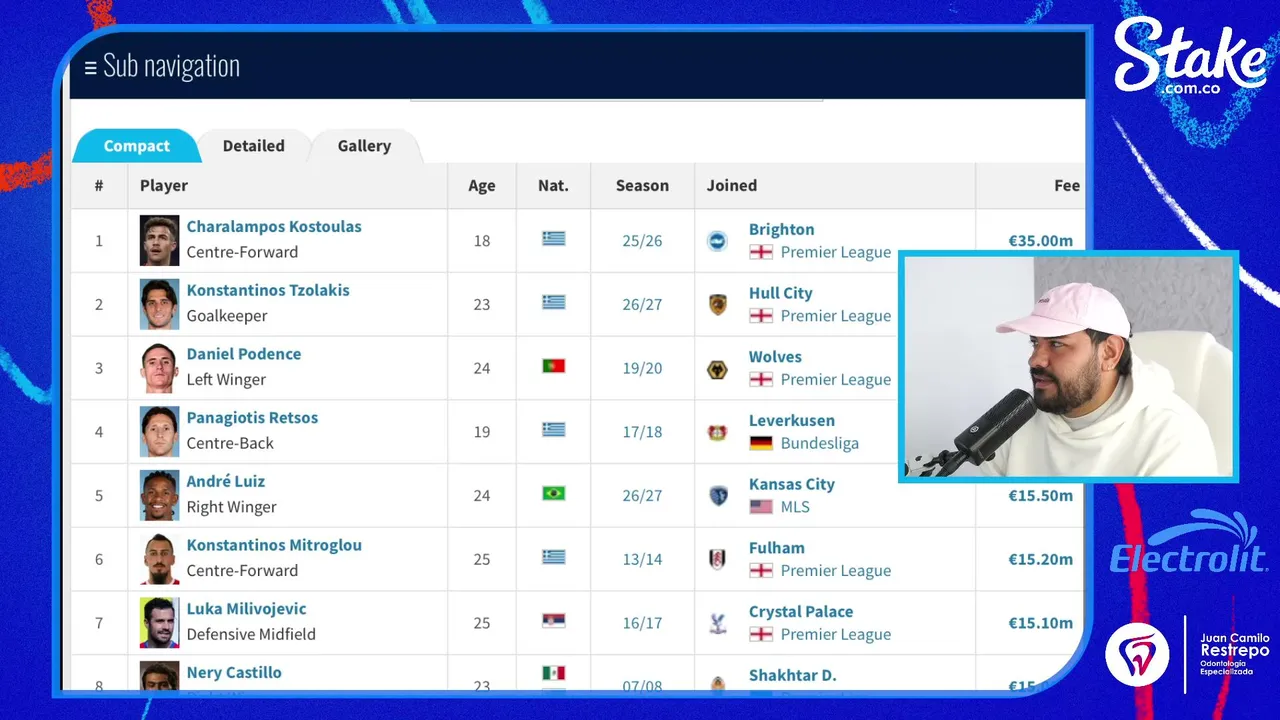Click Panagiotis Retsos portrait photo

pos(159,431)
